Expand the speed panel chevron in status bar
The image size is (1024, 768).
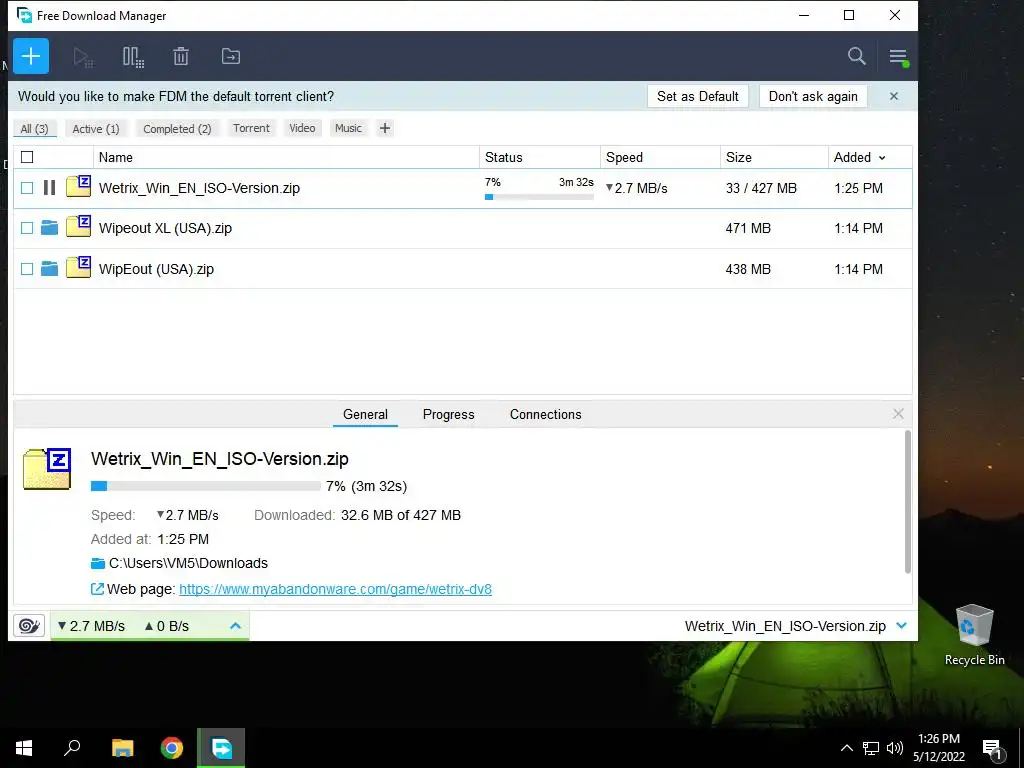click(236, 626)
